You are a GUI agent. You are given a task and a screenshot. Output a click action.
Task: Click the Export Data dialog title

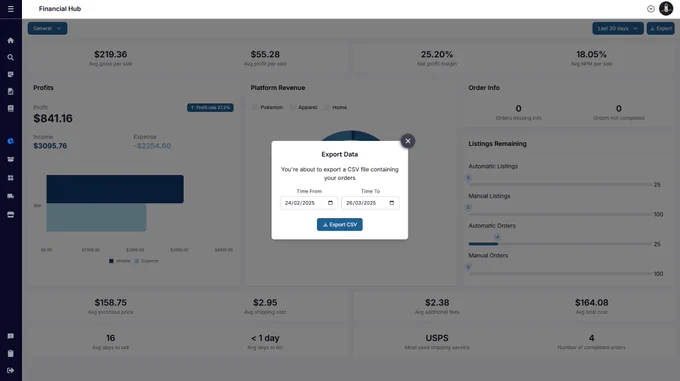coord(340,154)
